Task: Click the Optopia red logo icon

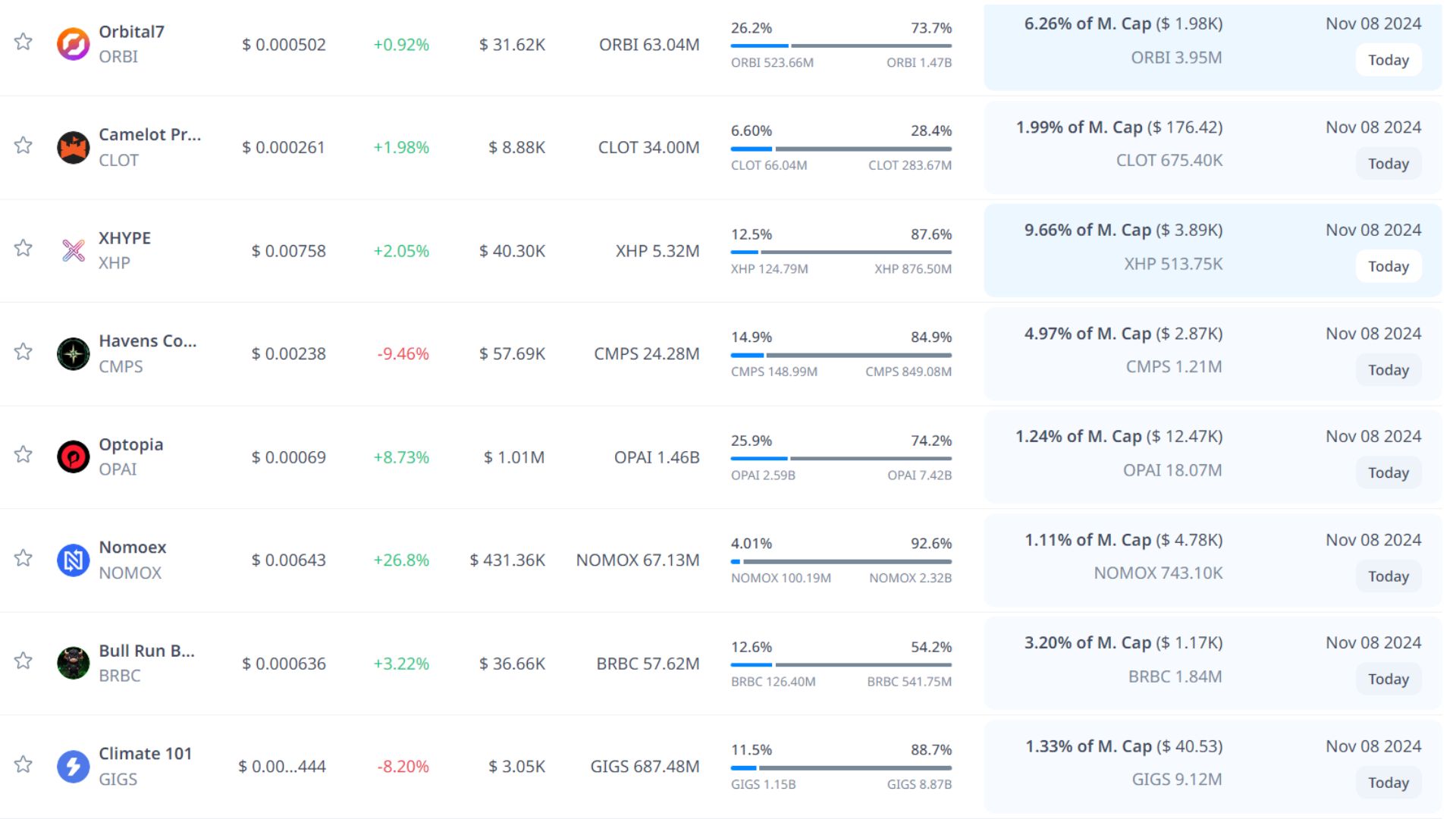Action: [74, 457]
